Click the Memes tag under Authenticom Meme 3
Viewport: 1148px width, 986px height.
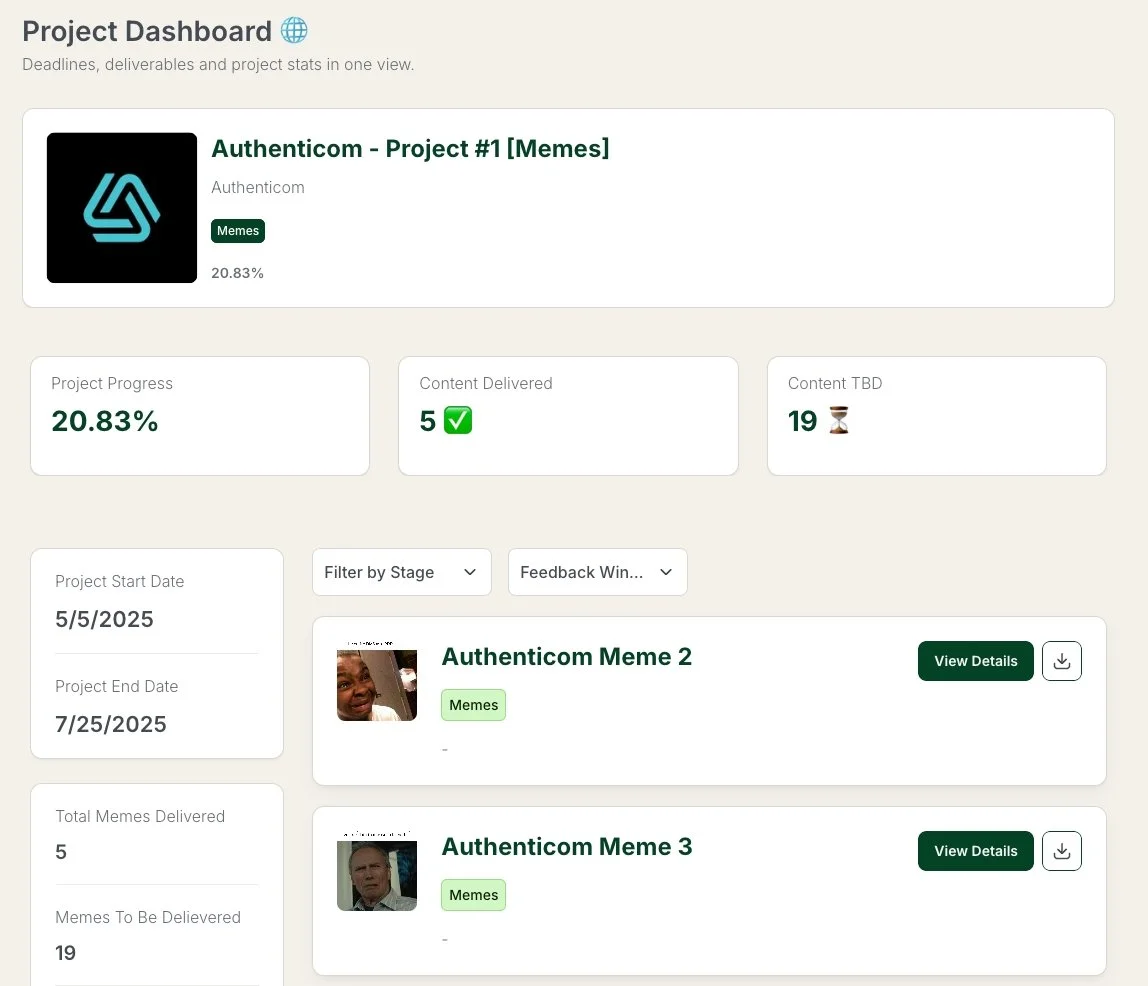(474, 895)
